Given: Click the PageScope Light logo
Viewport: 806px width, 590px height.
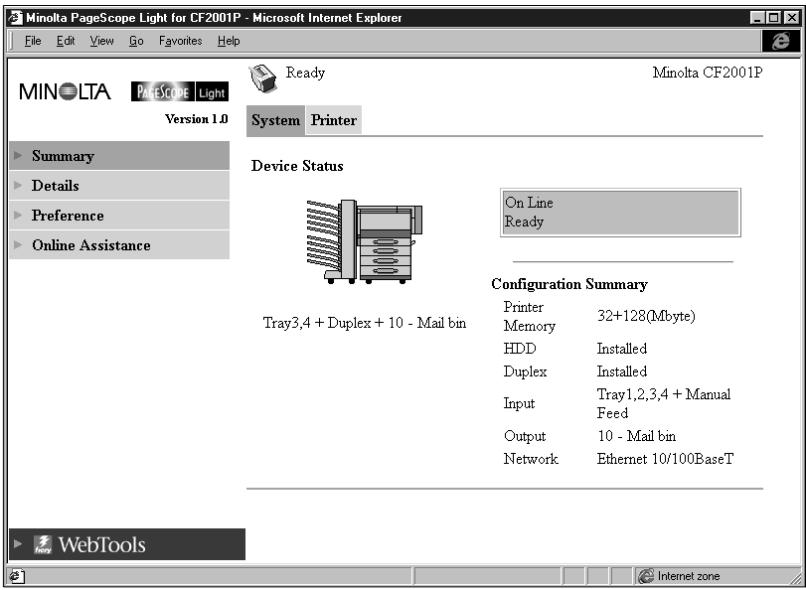Looking at the screenshot, I should click(179, 91).
